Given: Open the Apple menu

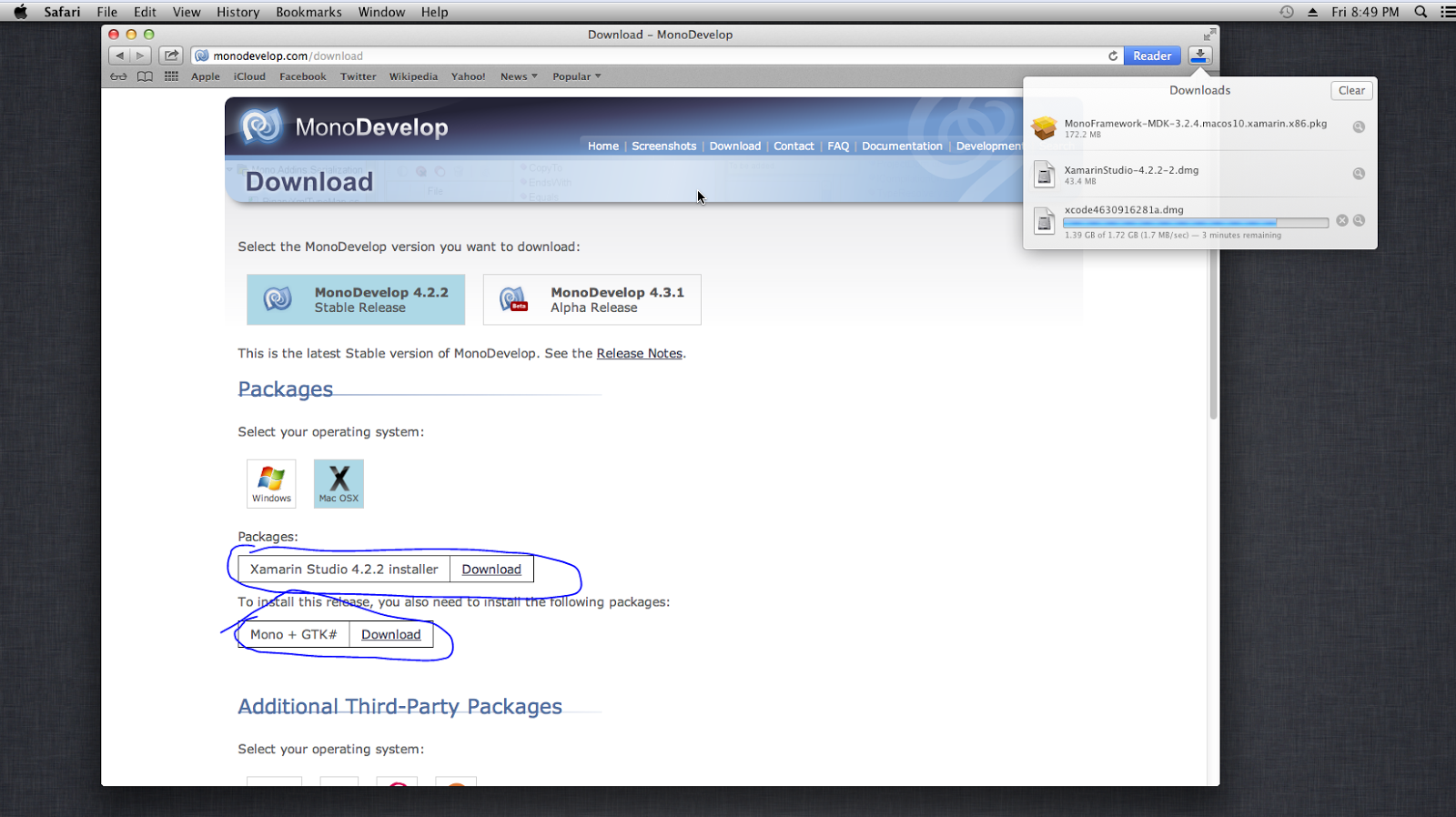Looking at the screenshot, I should 20,12.
